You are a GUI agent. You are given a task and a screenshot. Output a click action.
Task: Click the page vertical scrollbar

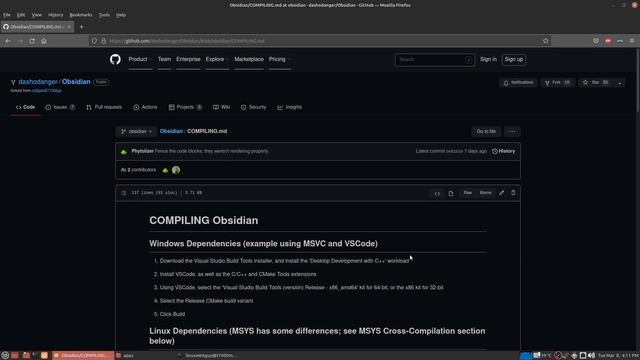click(638, 80)
